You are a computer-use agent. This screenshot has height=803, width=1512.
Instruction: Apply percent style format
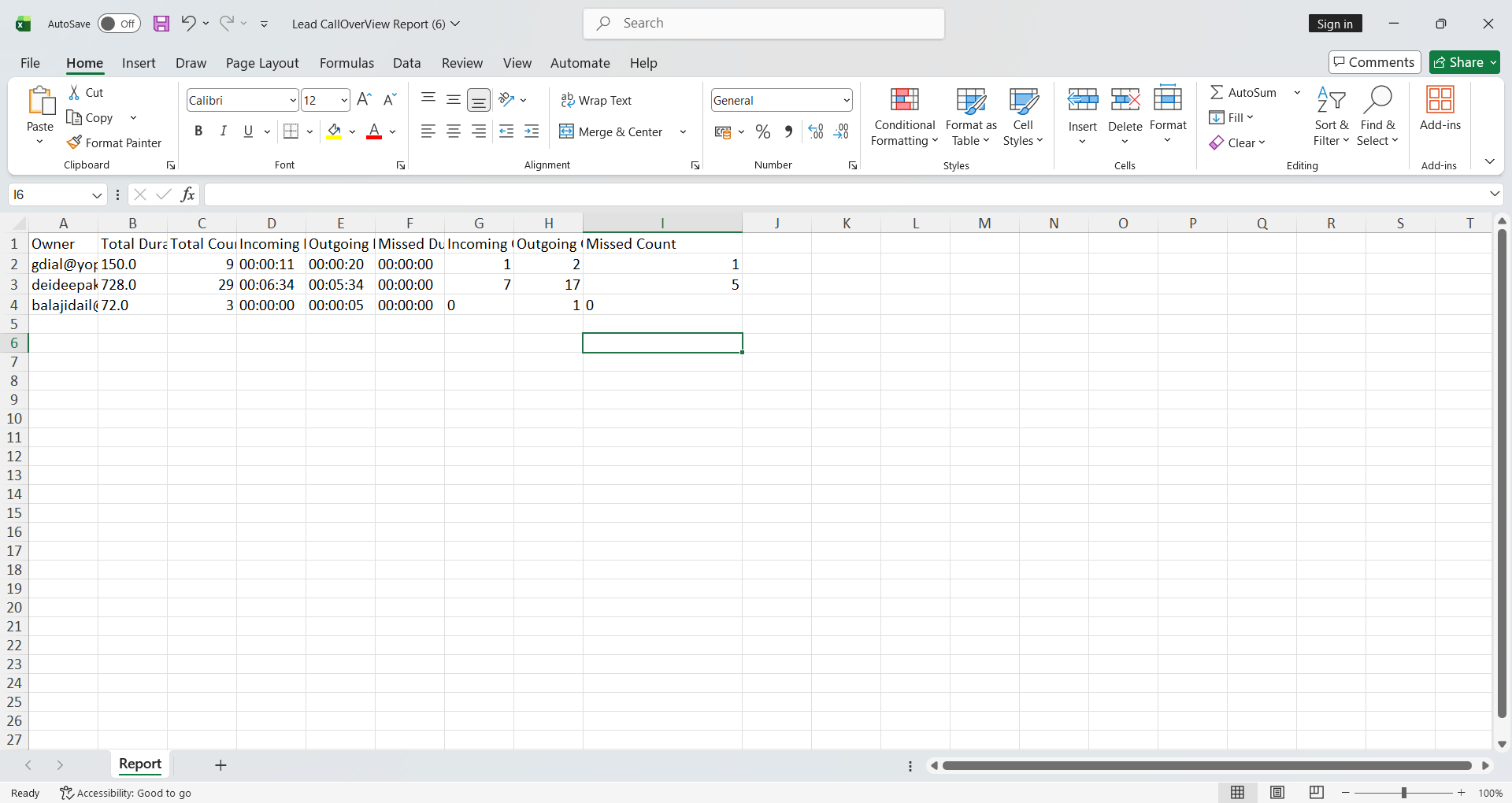point(763,132)
